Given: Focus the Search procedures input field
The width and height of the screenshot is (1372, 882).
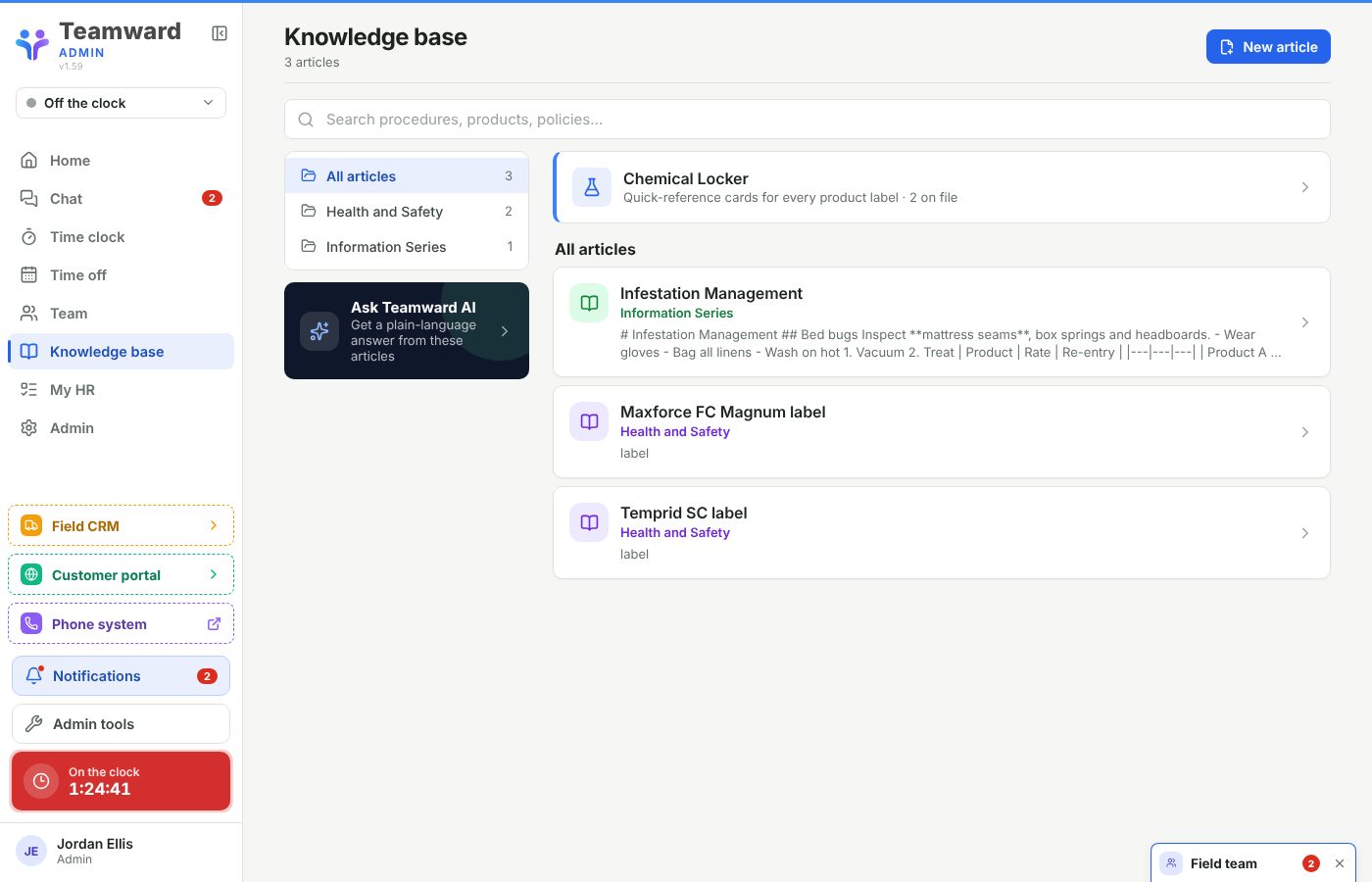Looking at the screenshot, I should [x=808, y=119].
